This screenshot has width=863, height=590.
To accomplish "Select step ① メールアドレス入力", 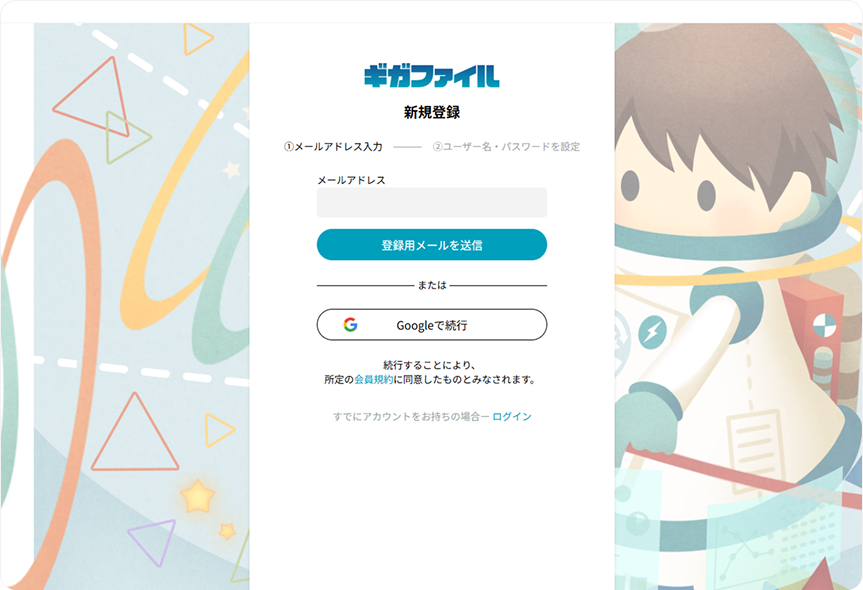I will coord(333,147).
